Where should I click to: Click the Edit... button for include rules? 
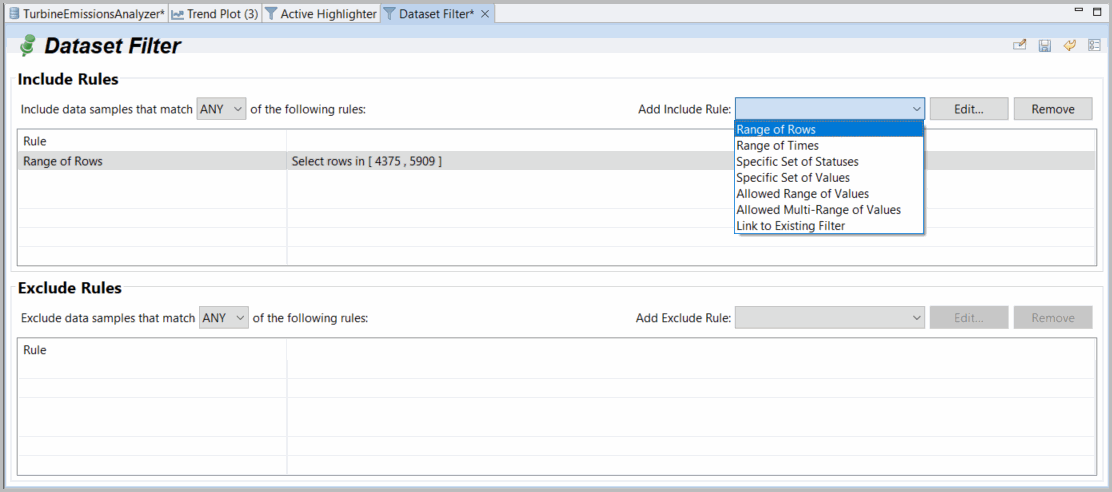[x=967, y=109]
